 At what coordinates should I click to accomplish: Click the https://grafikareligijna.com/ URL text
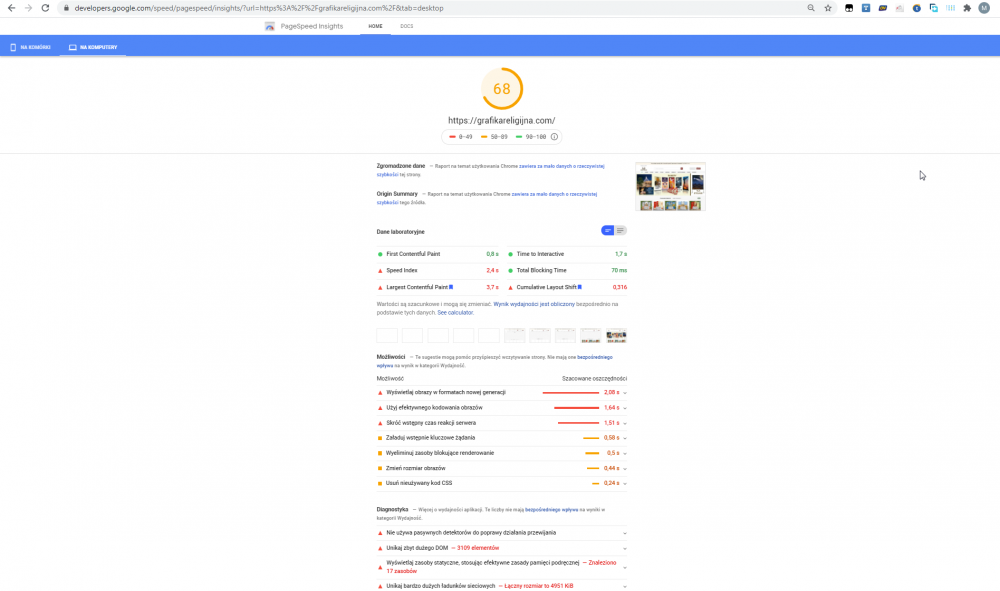click(x=501, y=120)
